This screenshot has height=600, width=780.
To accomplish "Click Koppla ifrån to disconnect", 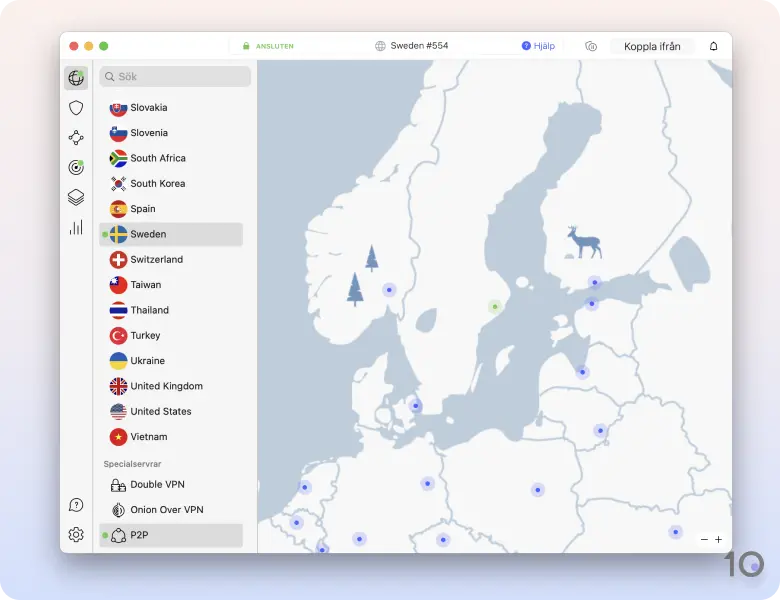I will 652,46.
